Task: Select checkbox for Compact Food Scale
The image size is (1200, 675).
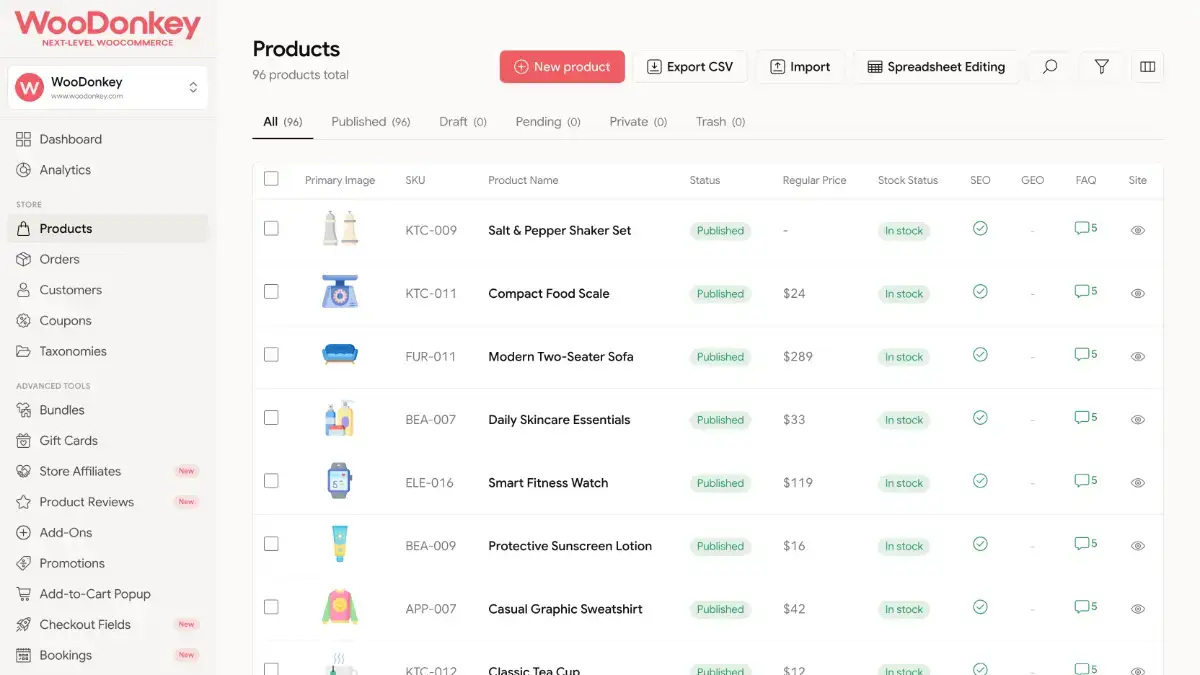Action: tap(271, 291)
